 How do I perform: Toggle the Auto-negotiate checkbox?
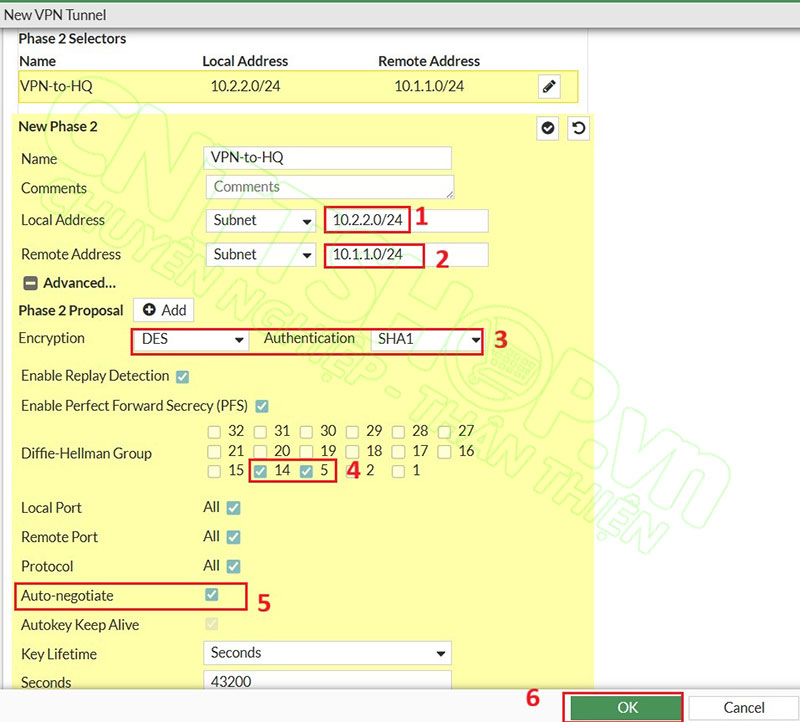tap(211, 595)
